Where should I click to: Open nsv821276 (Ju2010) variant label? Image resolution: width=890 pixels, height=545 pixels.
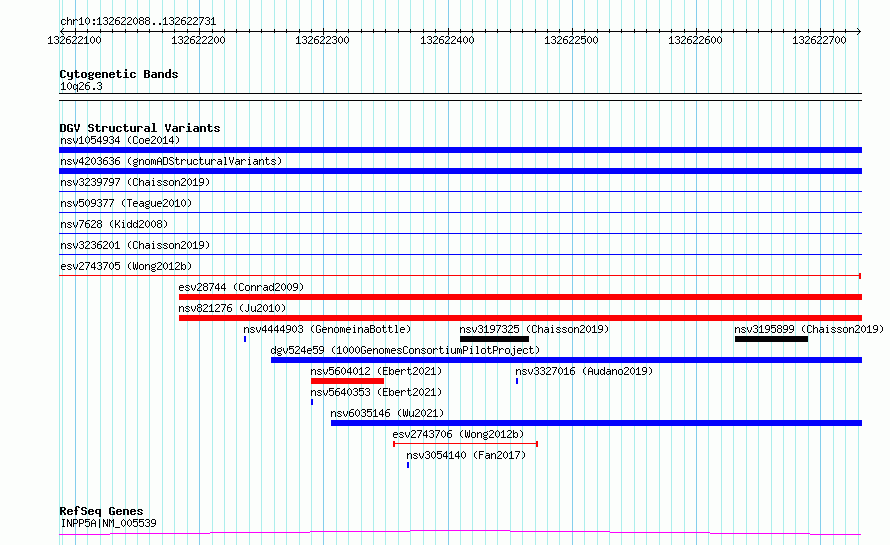[x=232, y=308]
